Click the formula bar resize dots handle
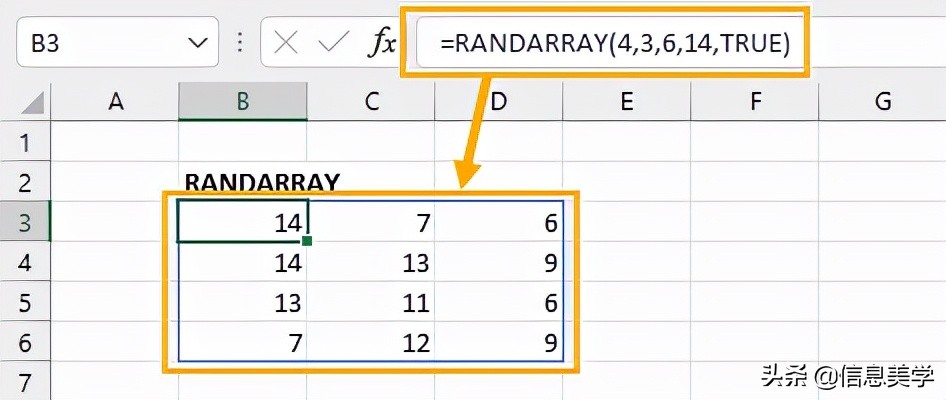This screenshot has width=946, height=400. [240, 42]
